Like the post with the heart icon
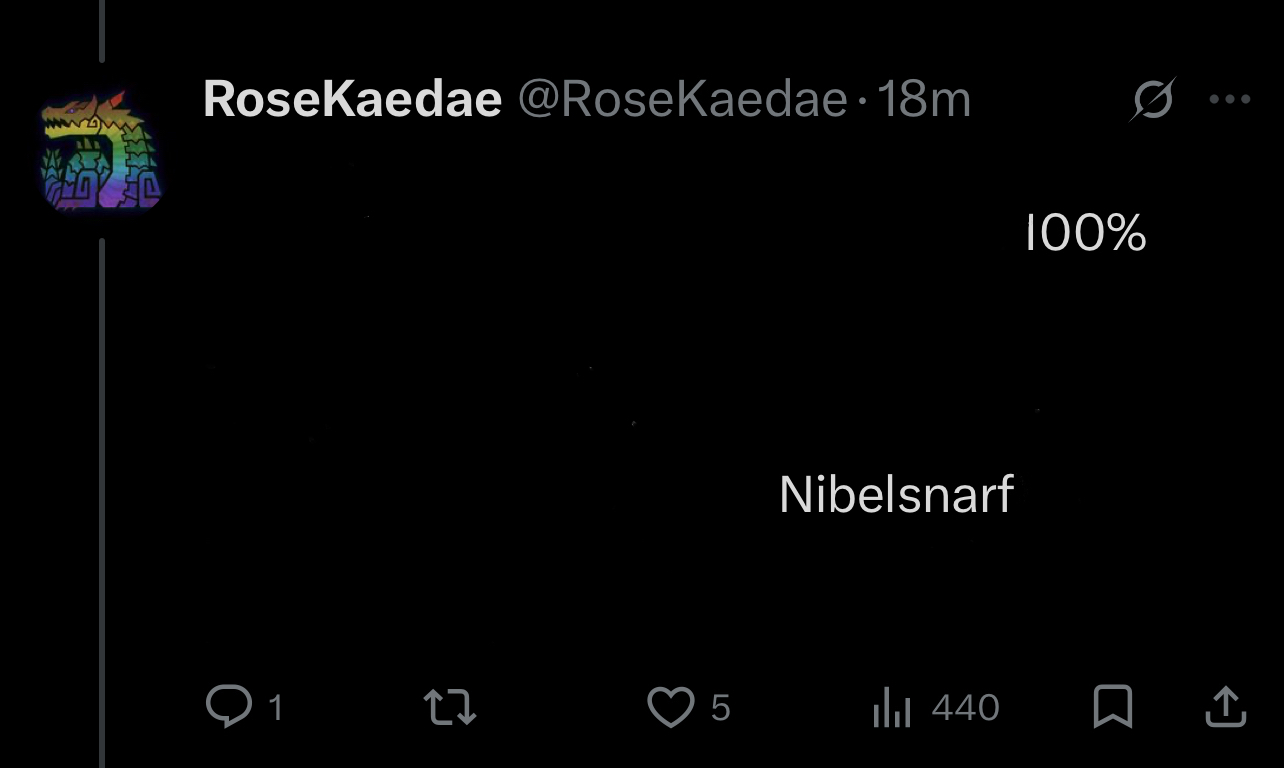This screenshot has width=1284, height=768. point(670,707)
